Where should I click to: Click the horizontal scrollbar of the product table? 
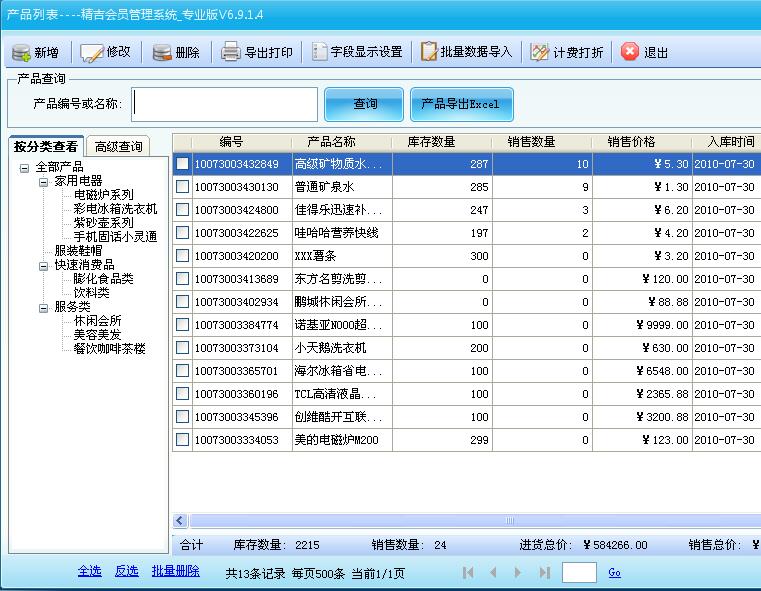click(470, 521)
